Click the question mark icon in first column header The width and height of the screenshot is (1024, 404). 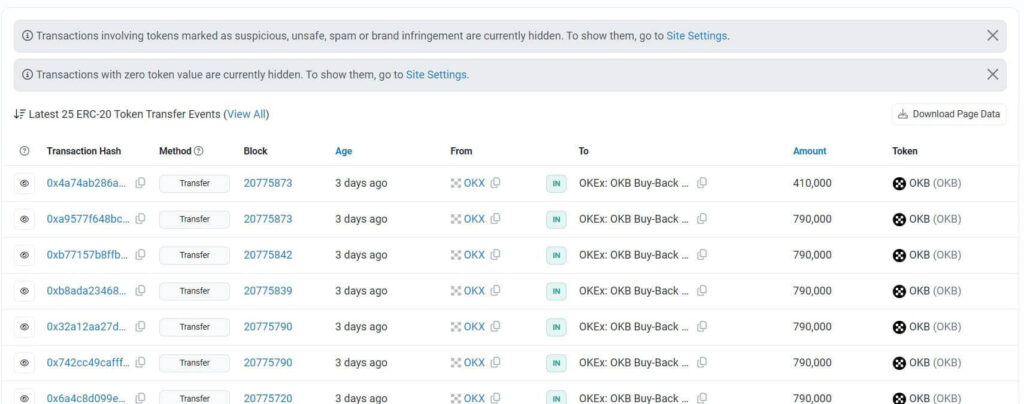[x=25, y=151]
